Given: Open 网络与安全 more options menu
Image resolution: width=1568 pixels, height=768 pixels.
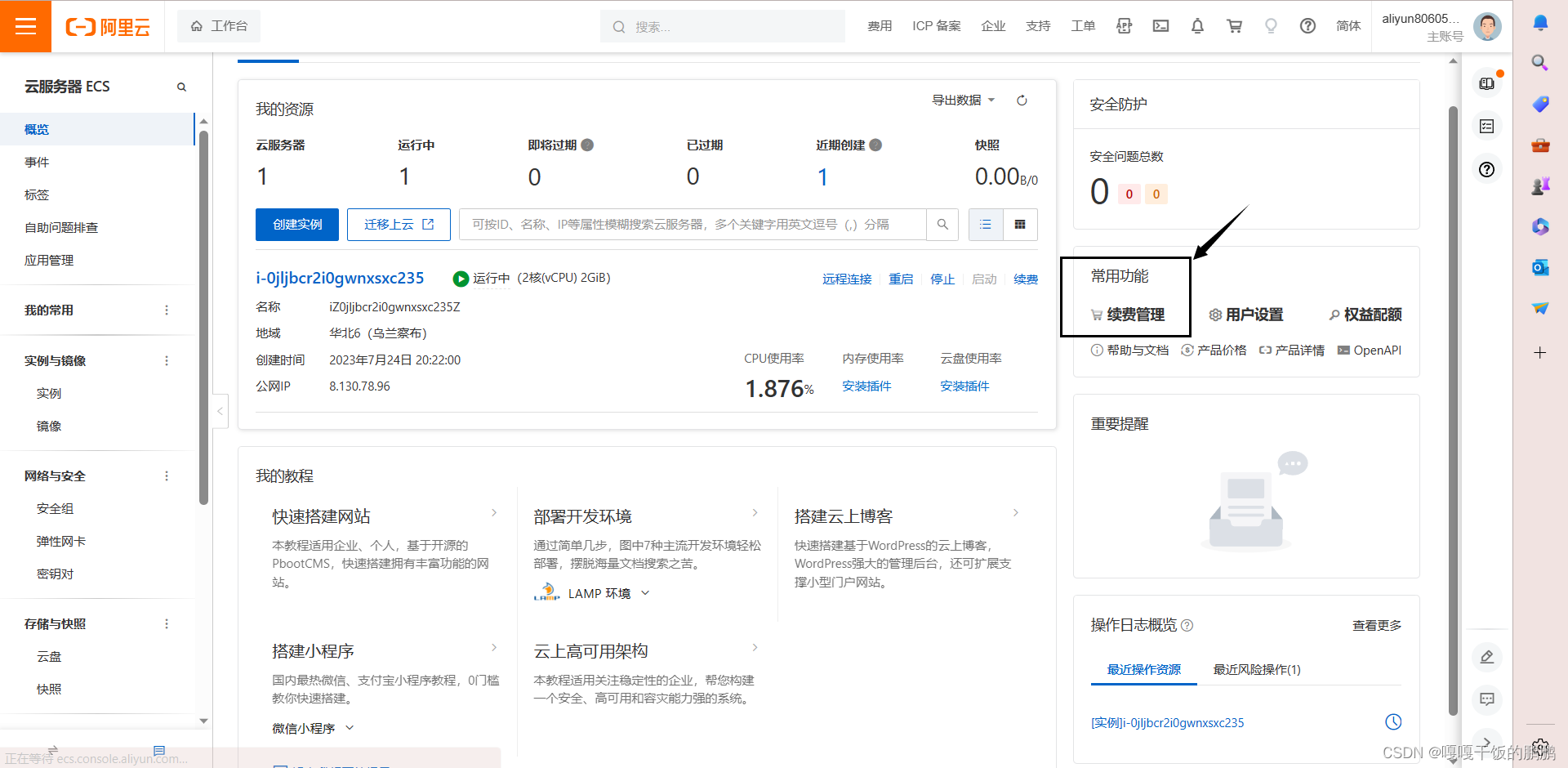Looking at the screenshot, I should click(167, 476).
